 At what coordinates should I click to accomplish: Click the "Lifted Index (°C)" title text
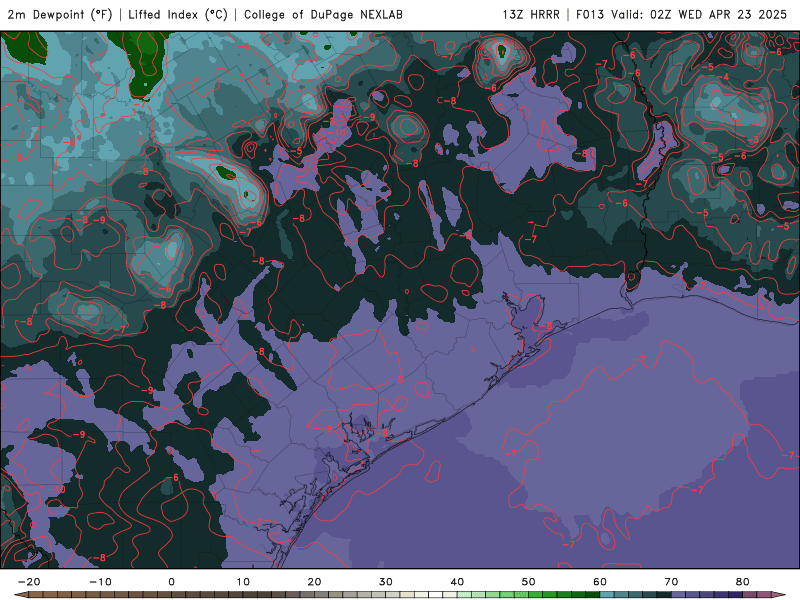coord(178,14)
